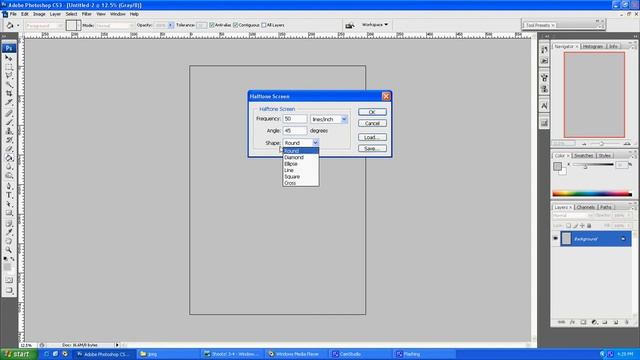This screenshot has width=640, height=360.
Task: Open the lines/inch units dropdown
Action: pyautogui.click(x=344, y=119)
